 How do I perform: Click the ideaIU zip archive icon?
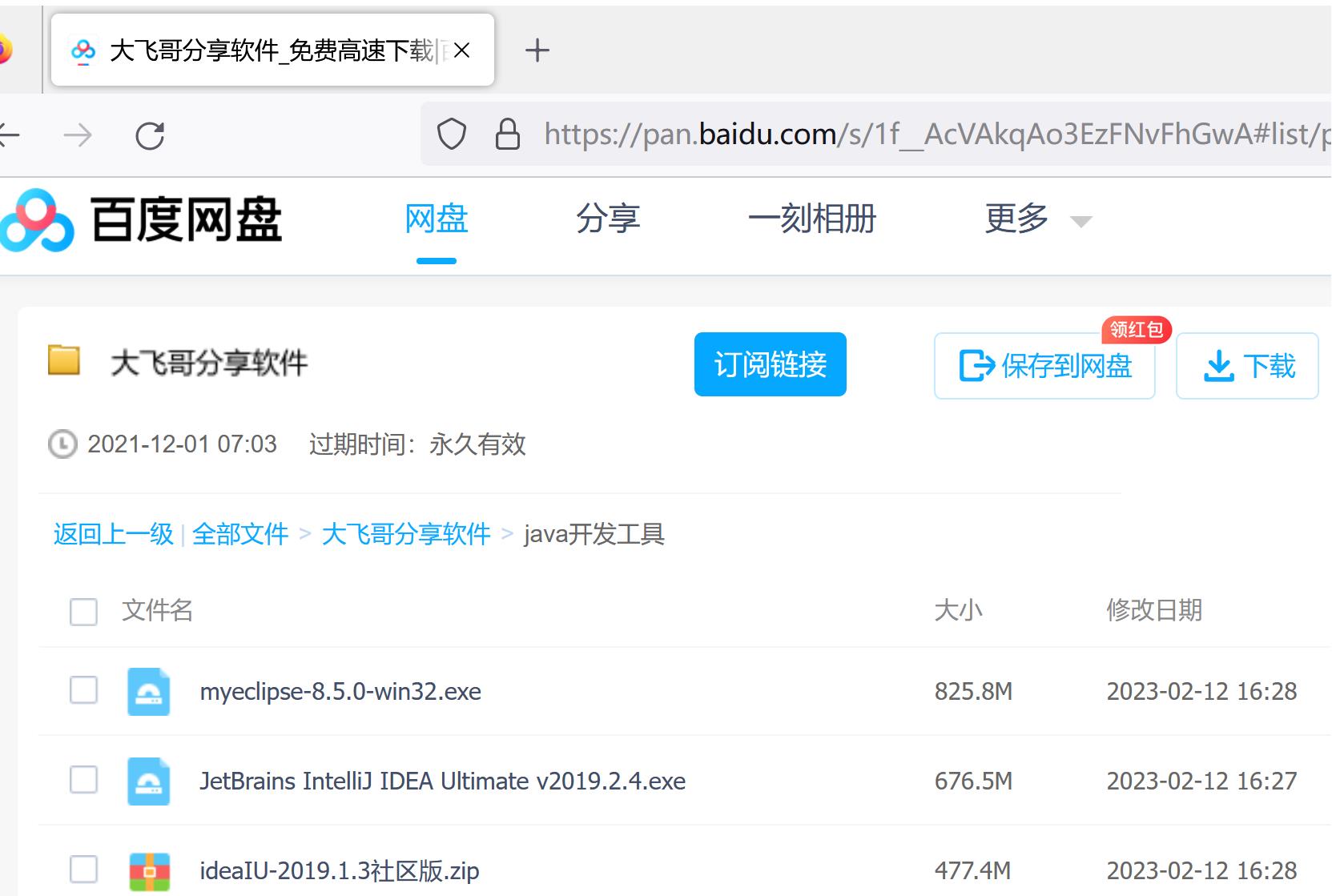click(150, 871)
